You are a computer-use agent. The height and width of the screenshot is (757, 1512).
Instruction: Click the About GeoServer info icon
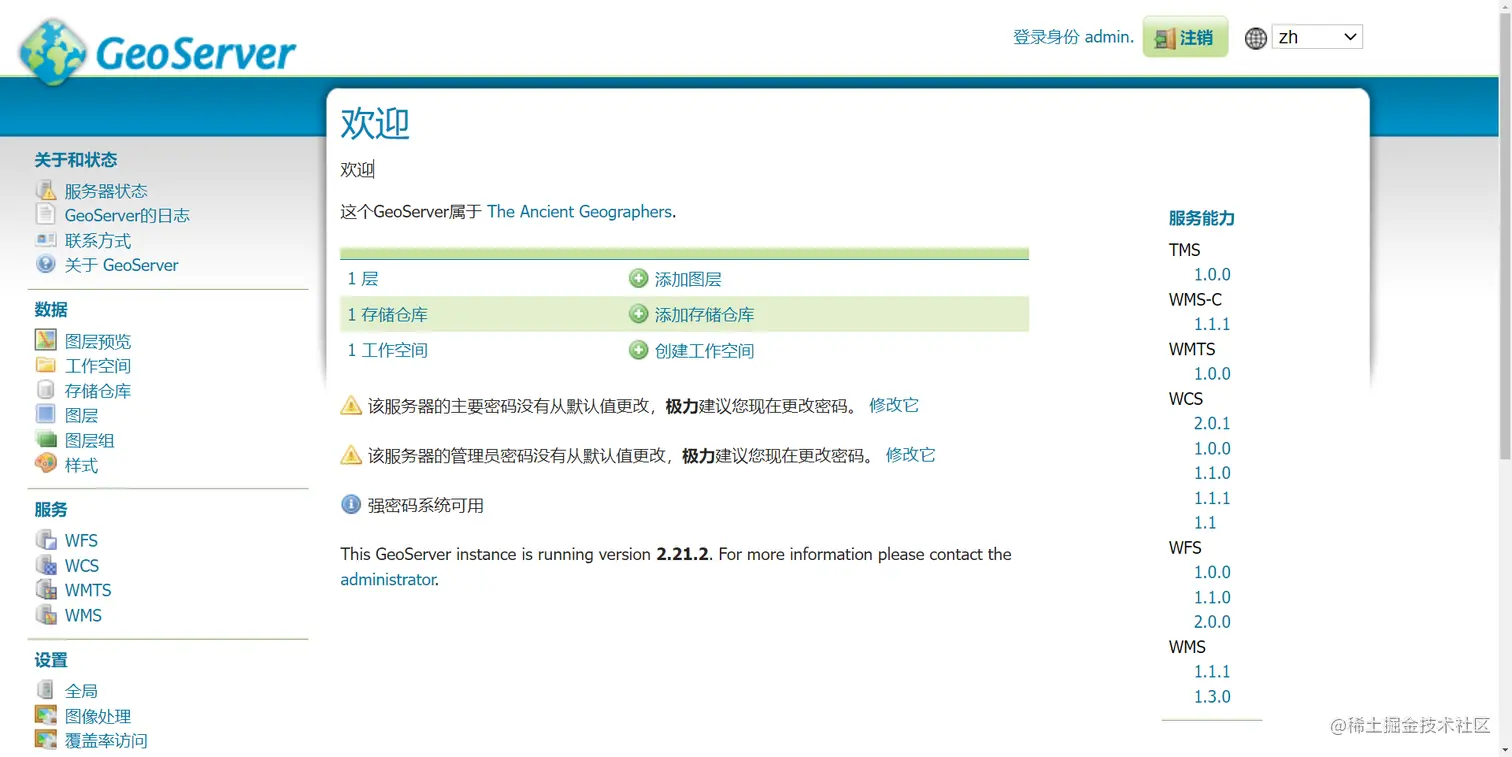(46, 265)
